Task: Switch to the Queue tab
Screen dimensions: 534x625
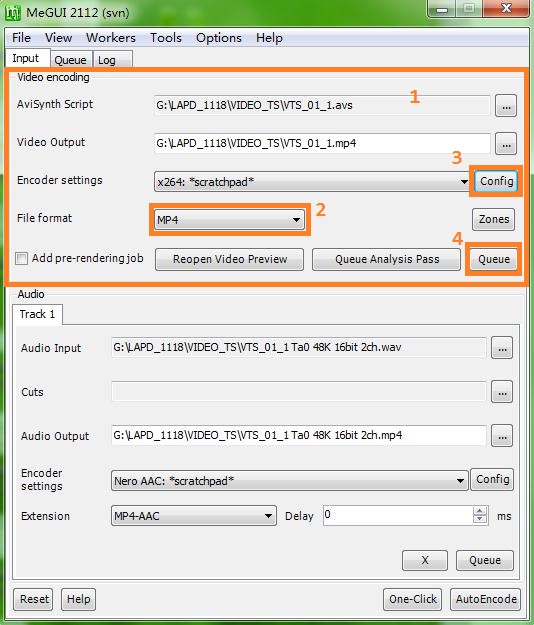Action: pos(71,60)
